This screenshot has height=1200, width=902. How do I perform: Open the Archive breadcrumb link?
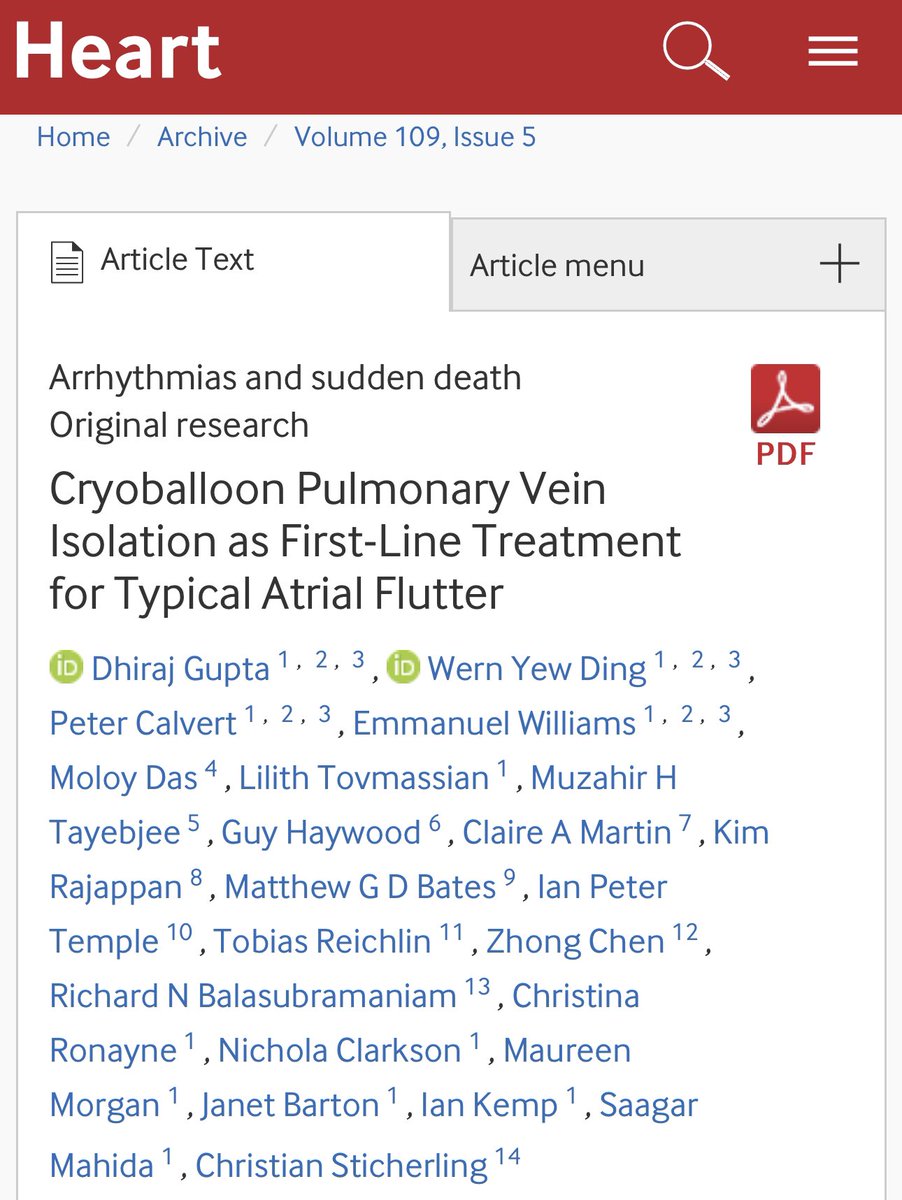202,137
